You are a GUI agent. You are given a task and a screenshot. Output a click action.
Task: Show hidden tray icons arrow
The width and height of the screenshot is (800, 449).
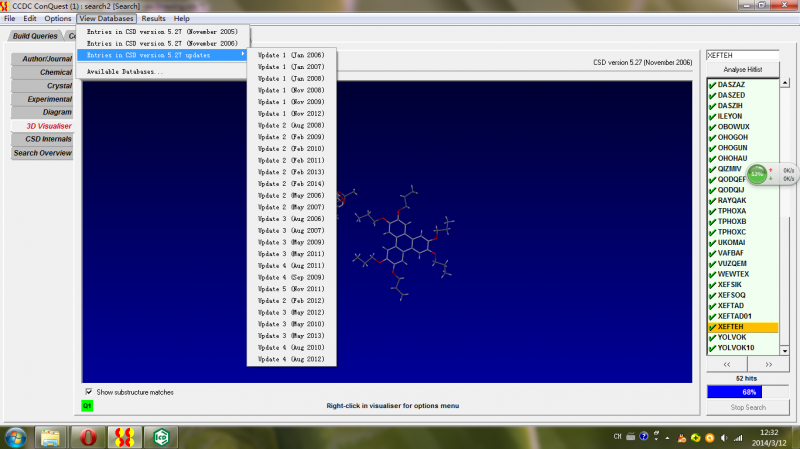[x=667, y=438]
